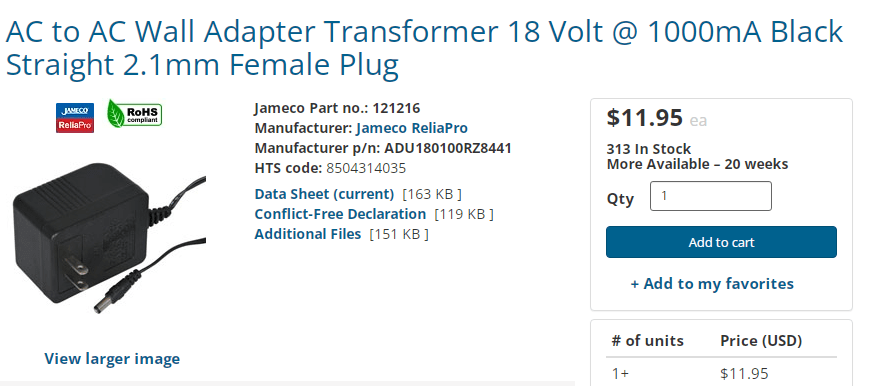Click the # of units column header

click(x=648, y=340)
